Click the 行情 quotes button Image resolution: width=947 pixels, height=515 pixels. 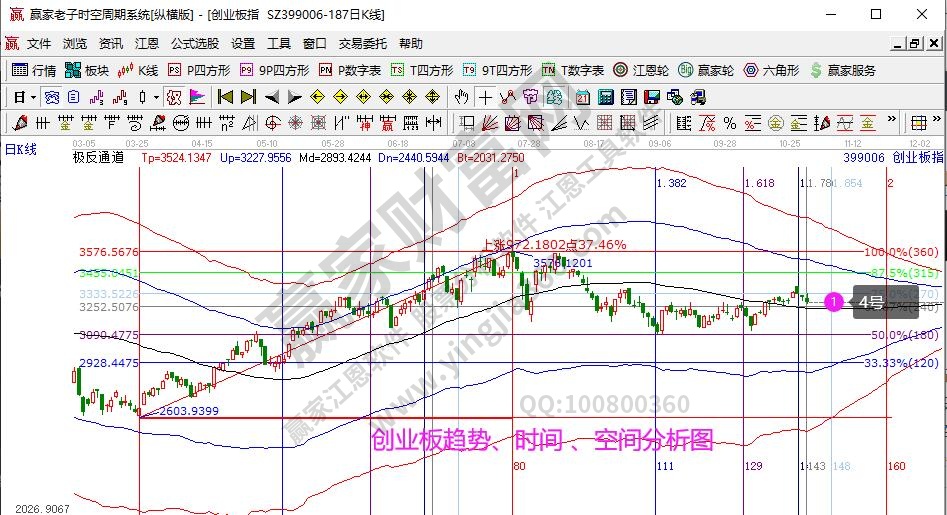point(34,70)
